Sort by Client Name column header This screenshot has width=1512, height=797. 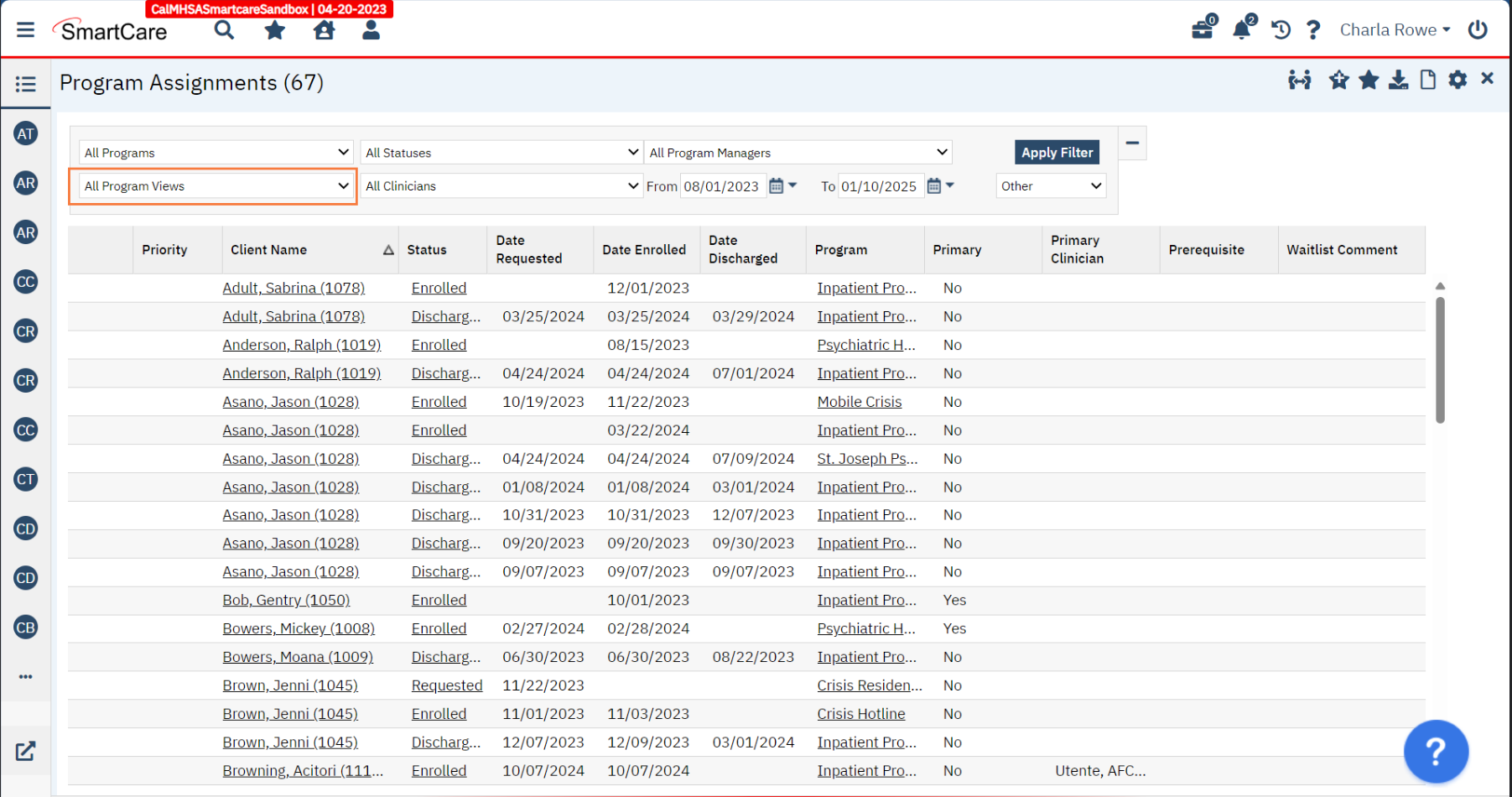[x=269, y=250]
